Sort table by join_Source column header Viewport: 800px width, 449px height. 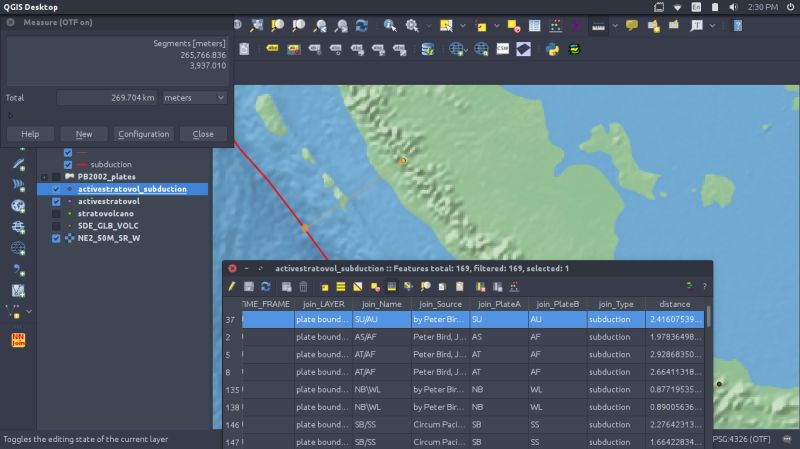[440, 304]
